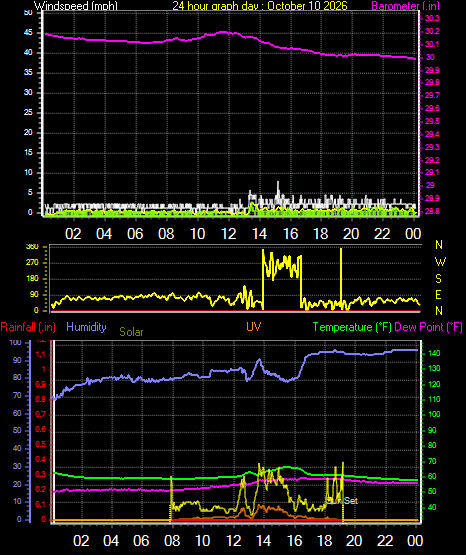
Task: Select the 0.7 rainfall scale value
Action: [40, 414]
